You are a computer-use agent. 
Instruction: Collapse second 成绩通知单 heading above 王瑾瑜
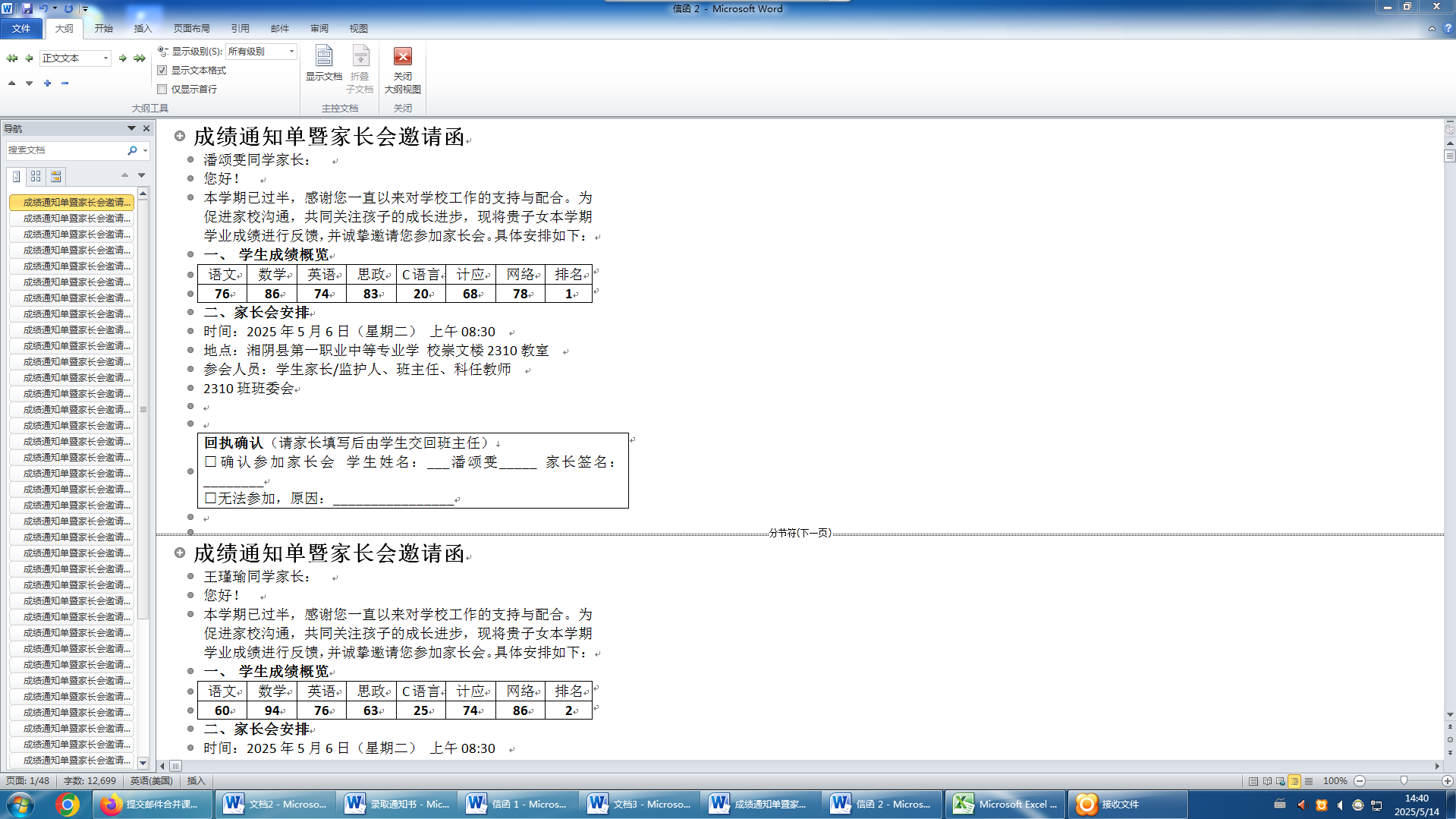click(x=180, y=553)
